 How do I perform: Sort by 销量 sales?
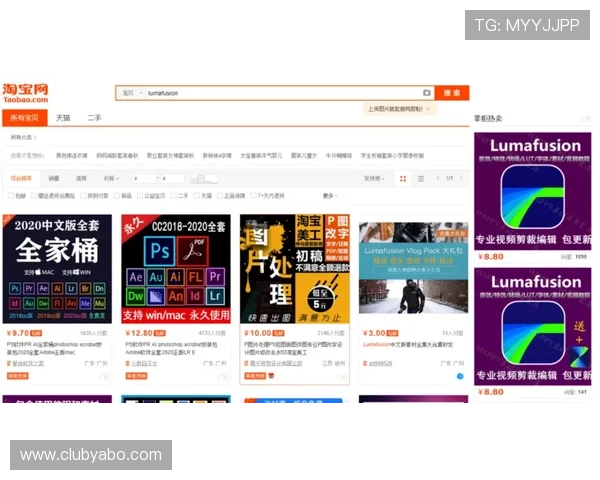[x=54, y=178]
